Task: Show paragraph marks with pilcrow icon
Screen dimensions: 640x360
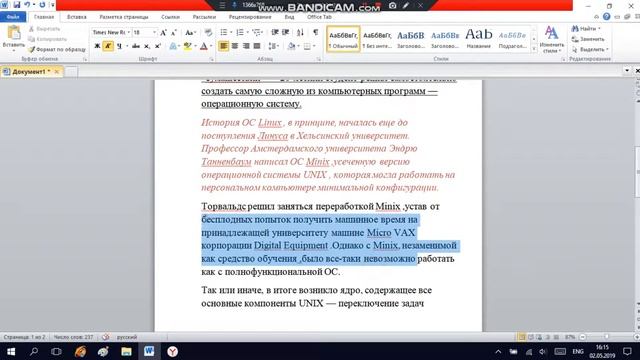Action: click(x=316, y=32)
